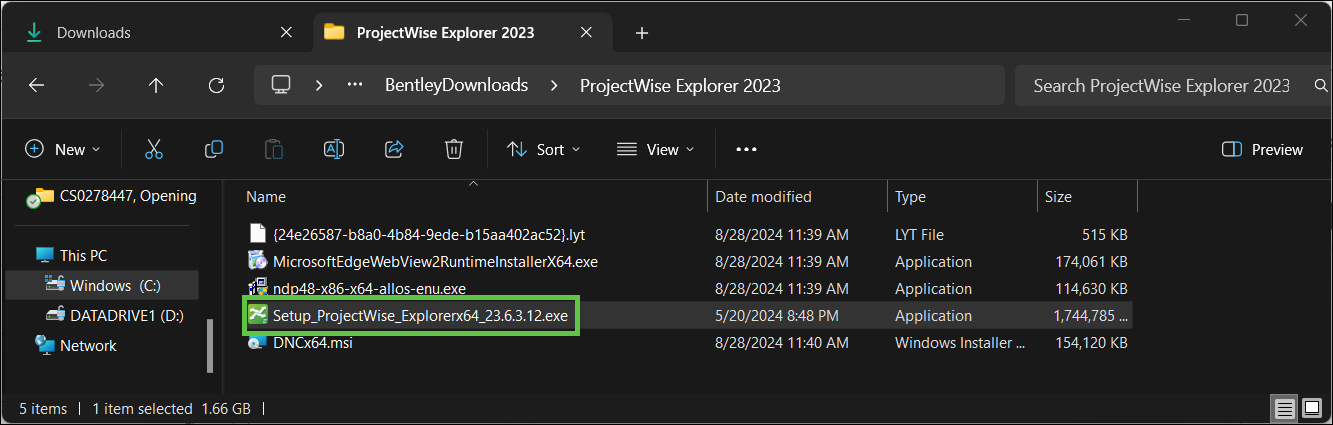Close the ProjectWise Explorer 2023 tab
This screenshot has height=425, width=1333.
coord(586,33)
